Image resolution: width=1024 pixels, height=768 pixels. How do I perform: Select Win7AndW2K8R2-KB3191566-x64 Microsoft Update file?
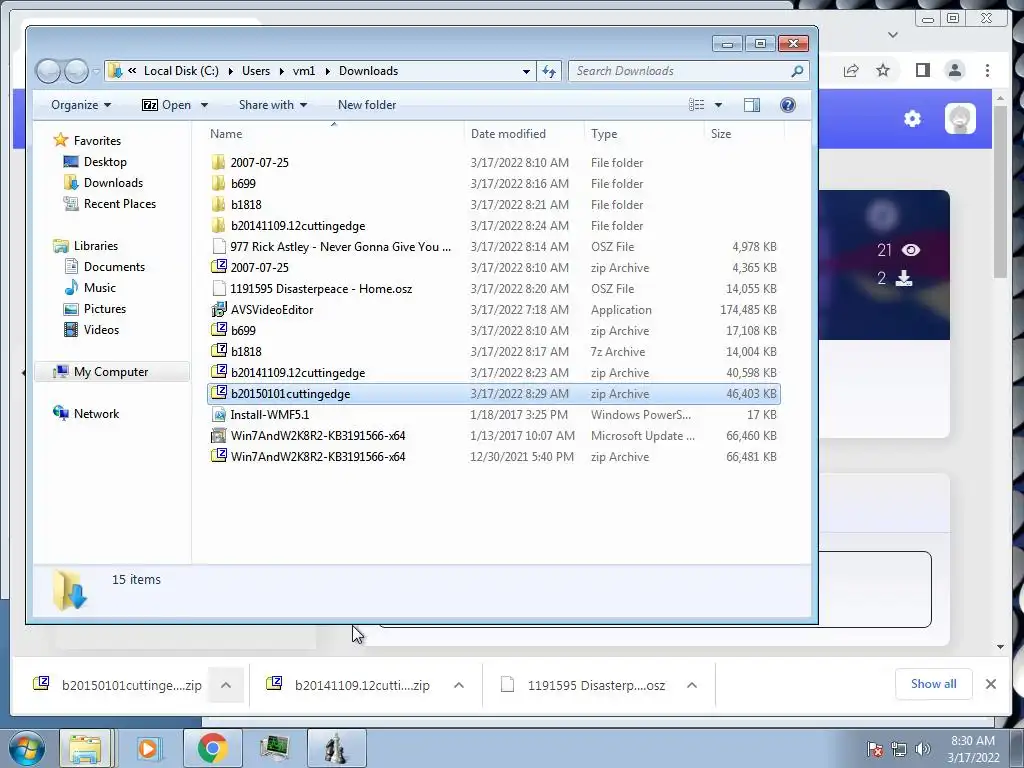tap(494, 436)
